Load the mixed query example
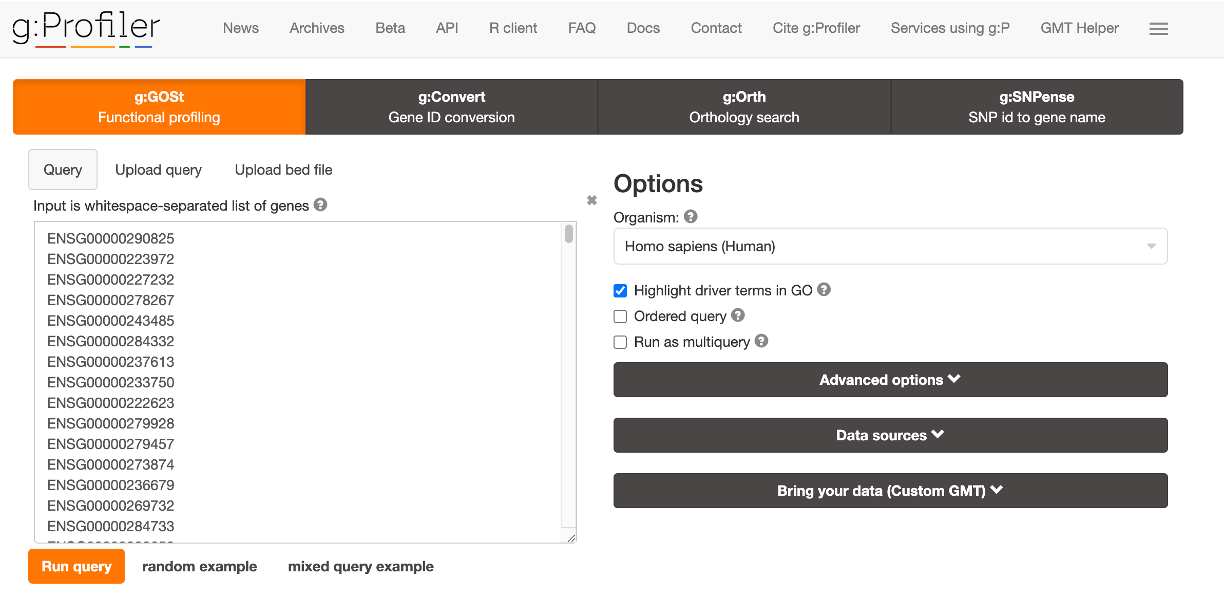1224x596 pixels. (x=361, y=566)
